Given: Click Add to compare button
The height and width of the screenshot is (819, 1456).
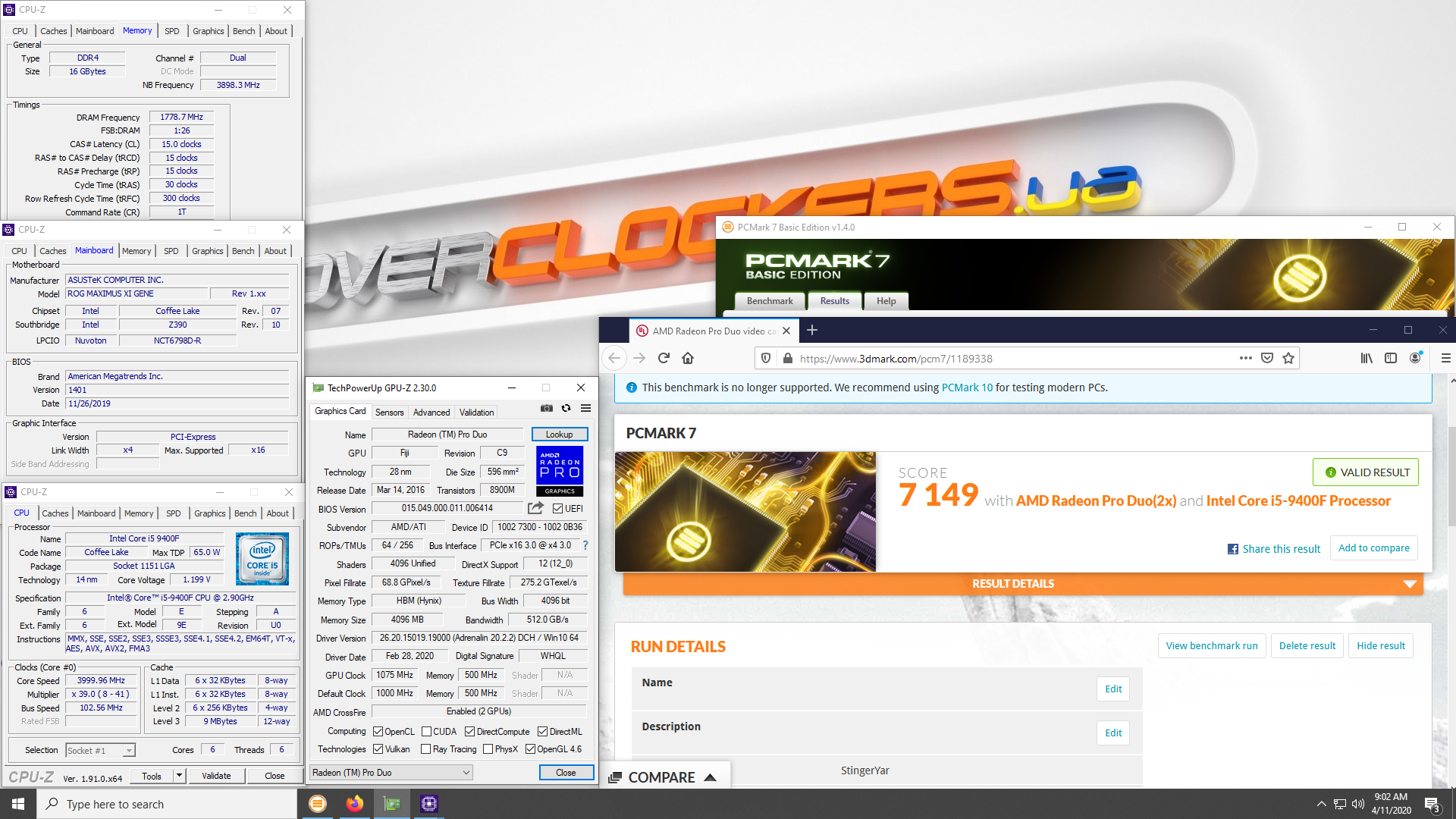Looking at the screenshot, I should coord(1373,548).
